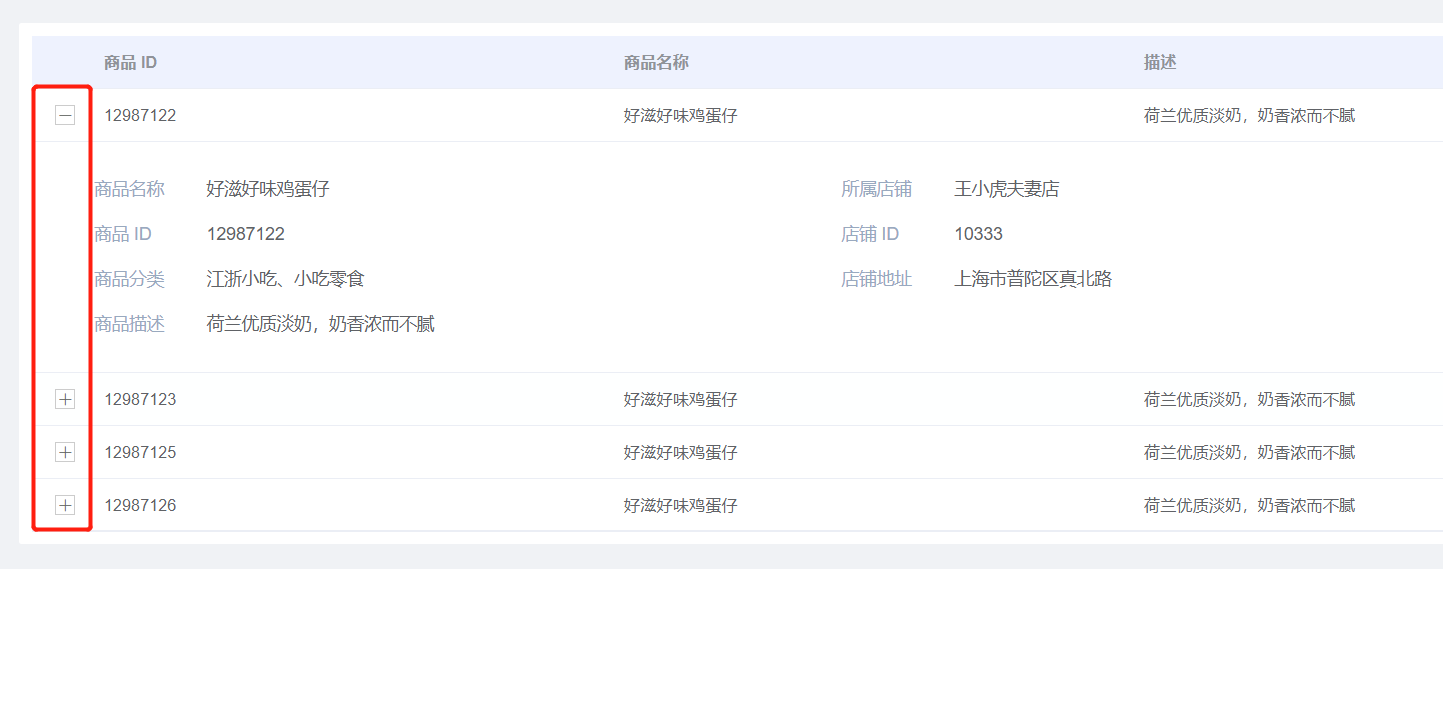The height and width of the screenshot is (720, 1443).
Task: Click the 商品描述 label in expanded details
Action: coord(130,323)
